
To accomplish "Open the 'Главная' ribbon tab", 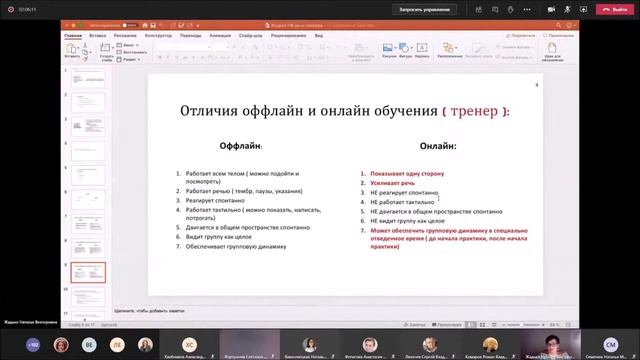I will [x=73, y=36].
